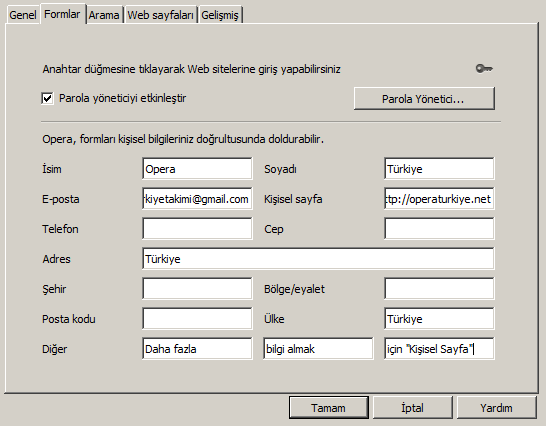Click the Ülke label
The width and height of the screenshot is (546, 426).
pyautogui.click(x=274, y=319)
